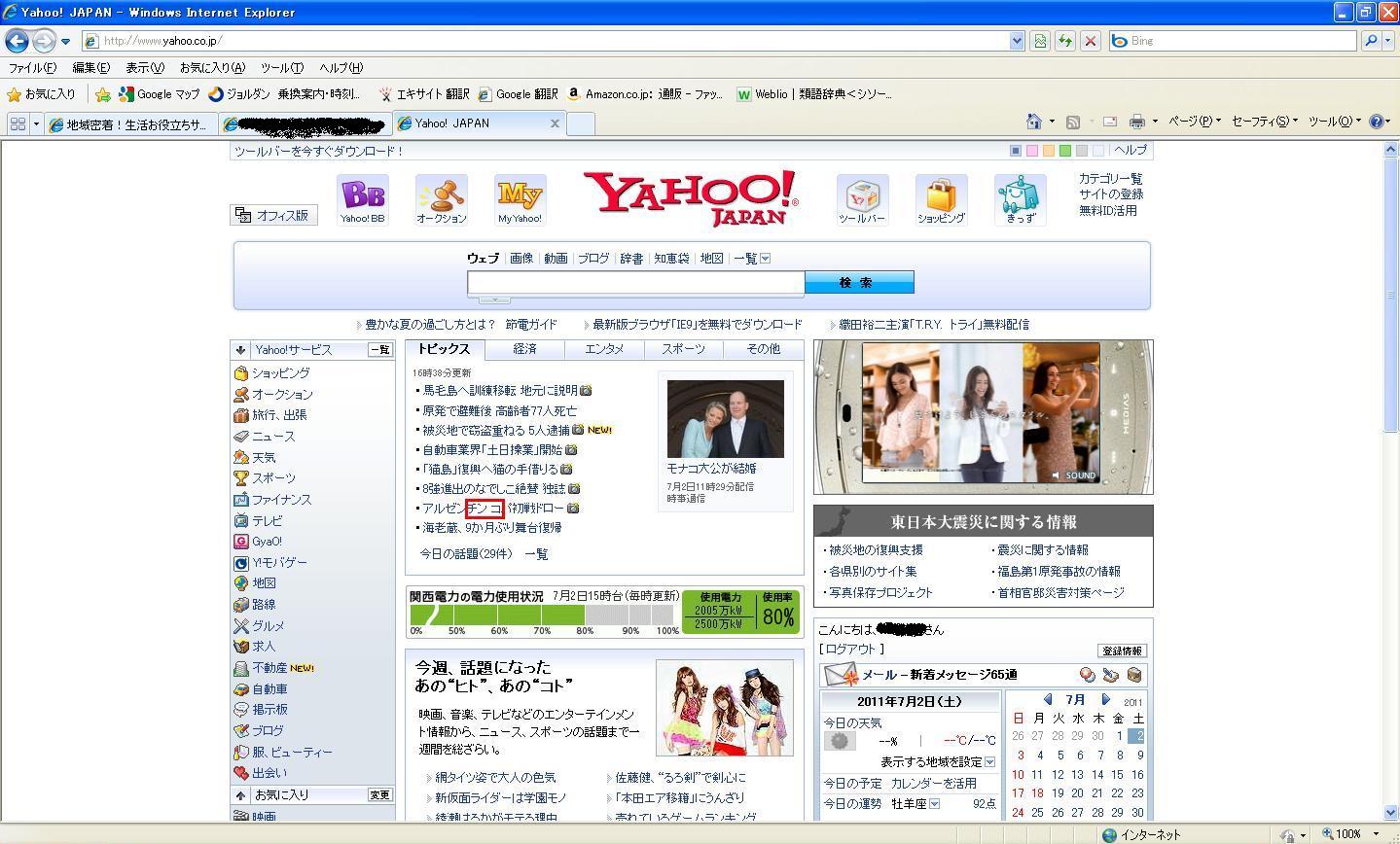The width and height of the screenshot is (1400, 844).
Task: Open the zoom level 100% status bar control
Action: (1350, 834)
